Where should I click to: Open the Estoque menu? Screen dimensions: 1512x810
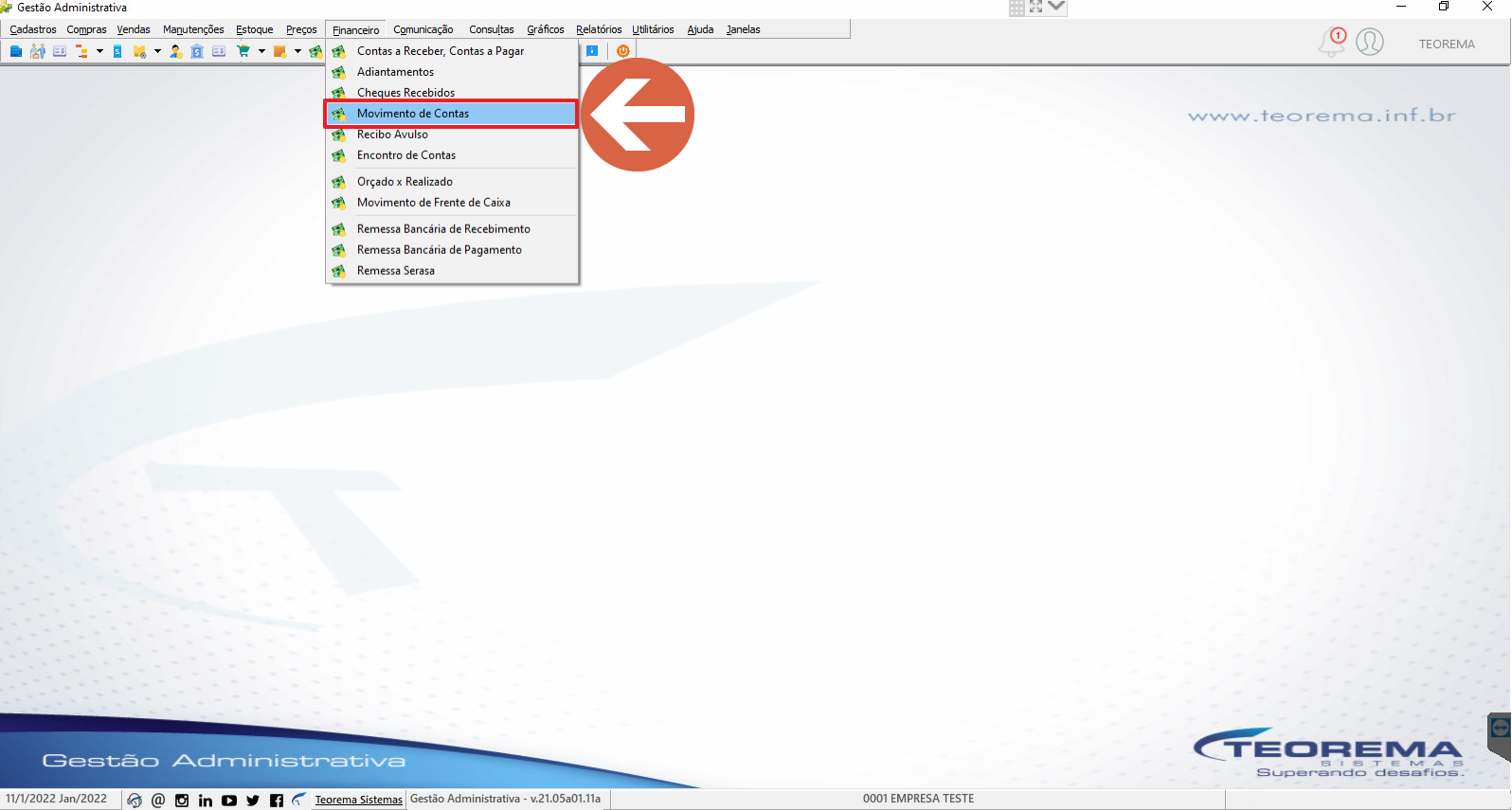[x=254, y=29]
